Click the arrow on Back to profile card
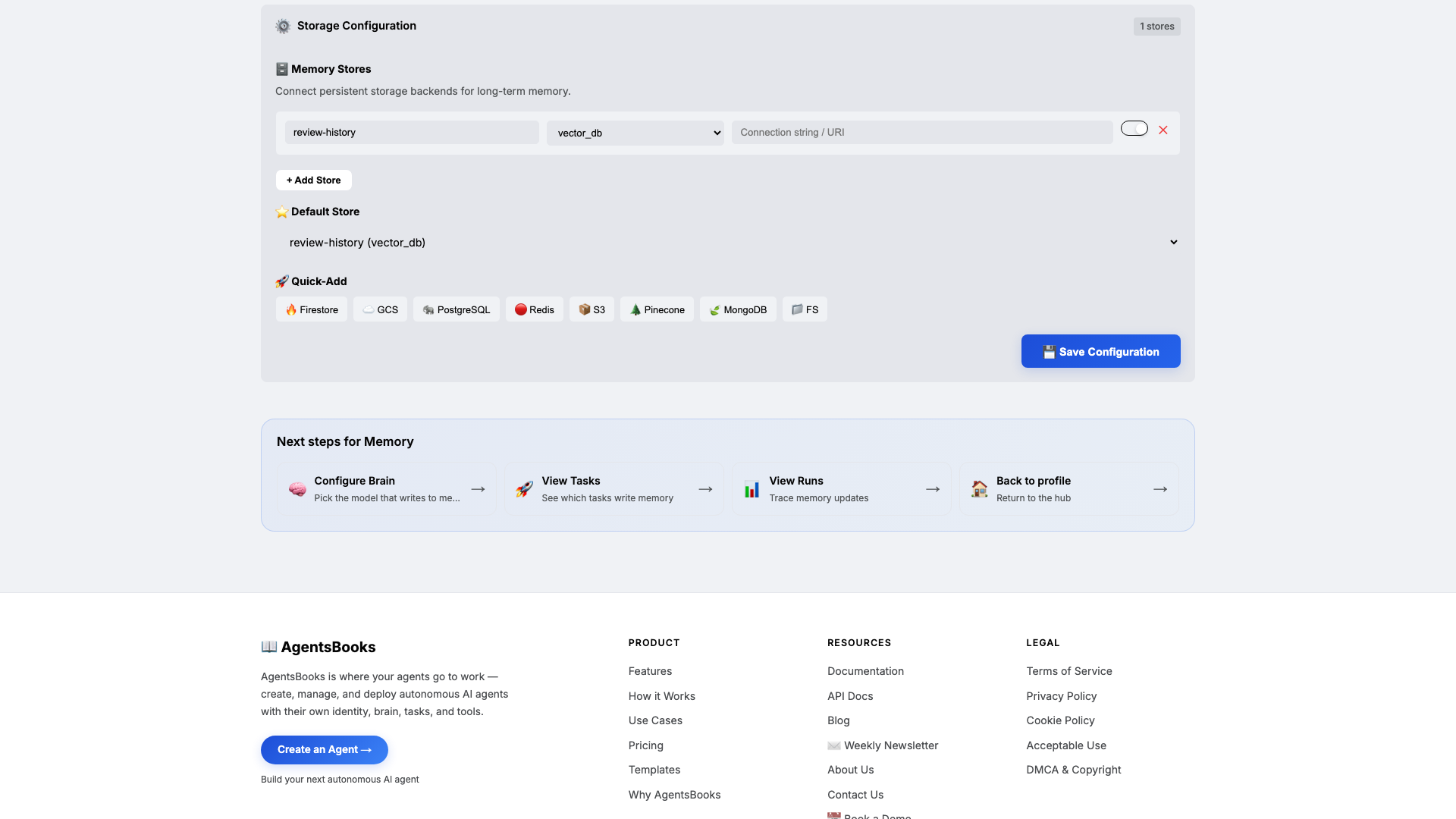This screenshot has width=1456, height=819. 1160,489
